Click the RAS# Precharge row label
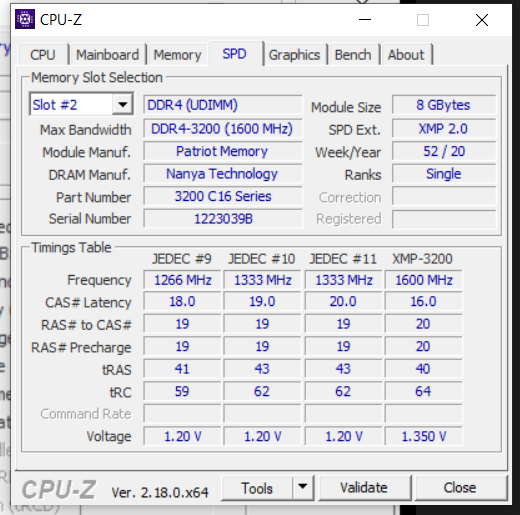The height and width of the screenshot is (515, 520). [81, 348]
